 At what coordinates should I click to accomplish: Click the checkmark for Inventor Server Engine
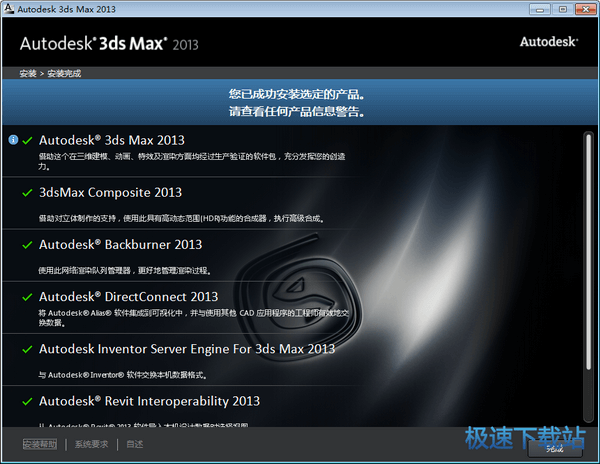pos(27,349)
